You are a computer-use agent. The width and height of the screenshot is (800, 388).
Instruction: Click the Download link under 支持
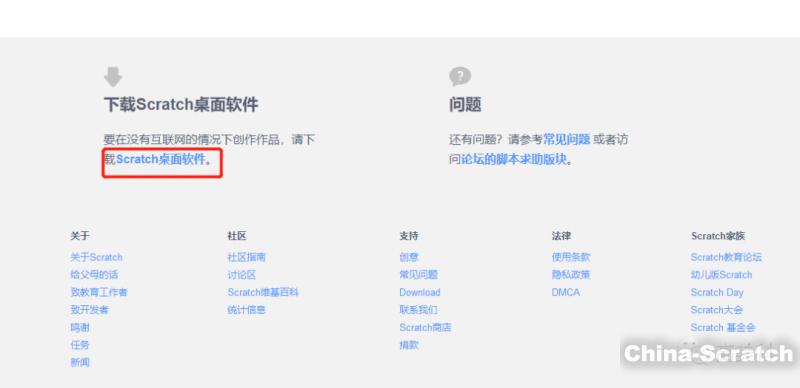pyautogui.click(x=420, y=292)
